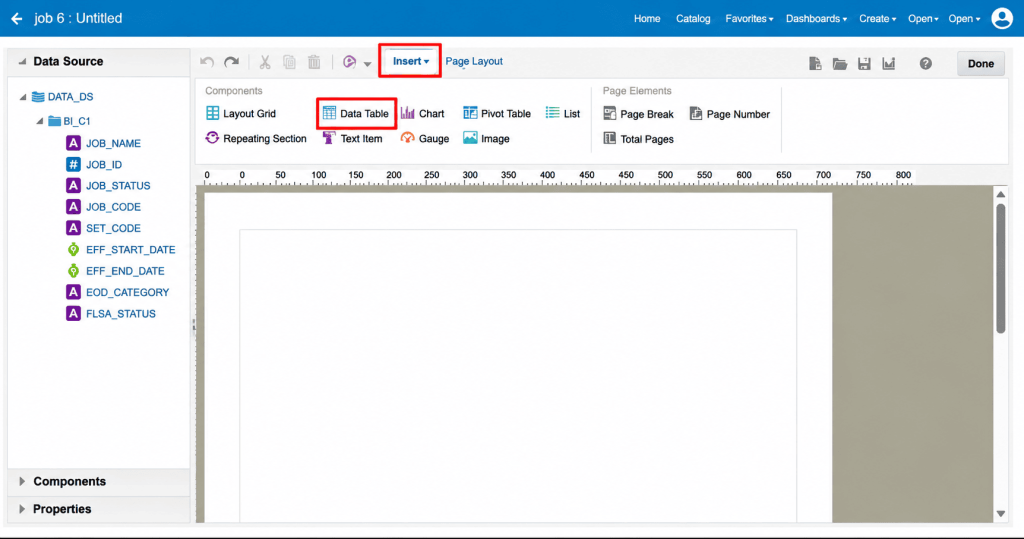Click the Redo arrow icon
Viewport: 1024px width, 539px height.
click(231, 62)
